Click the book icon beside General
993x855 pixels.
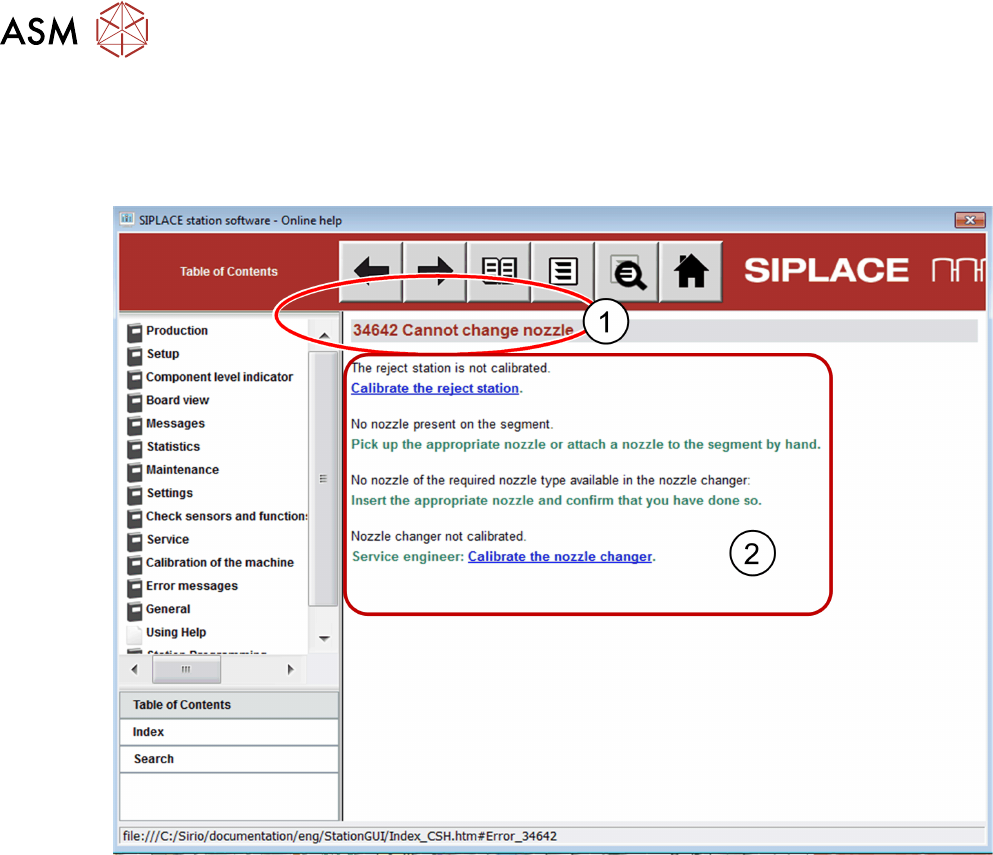pyautogui.click(x=134, y=611)
